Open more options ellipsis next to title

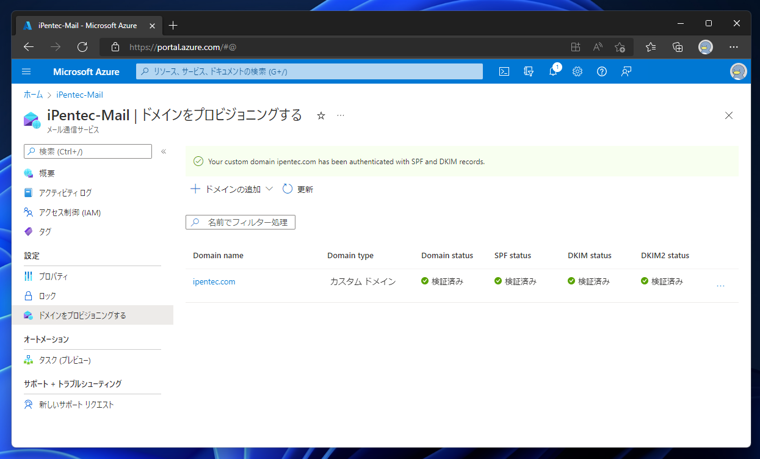click(341, 115)
